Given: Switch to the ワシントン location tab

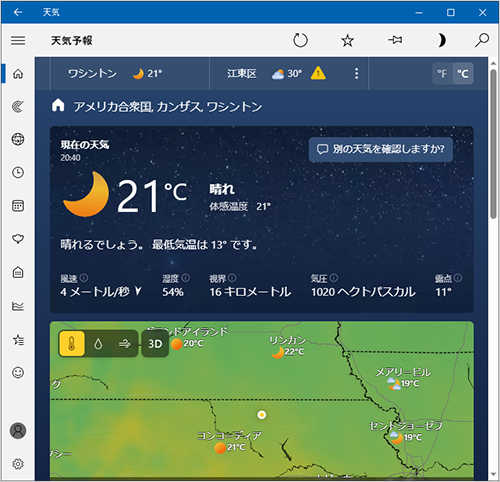Looking at the screenshot, I should [130, 73].
